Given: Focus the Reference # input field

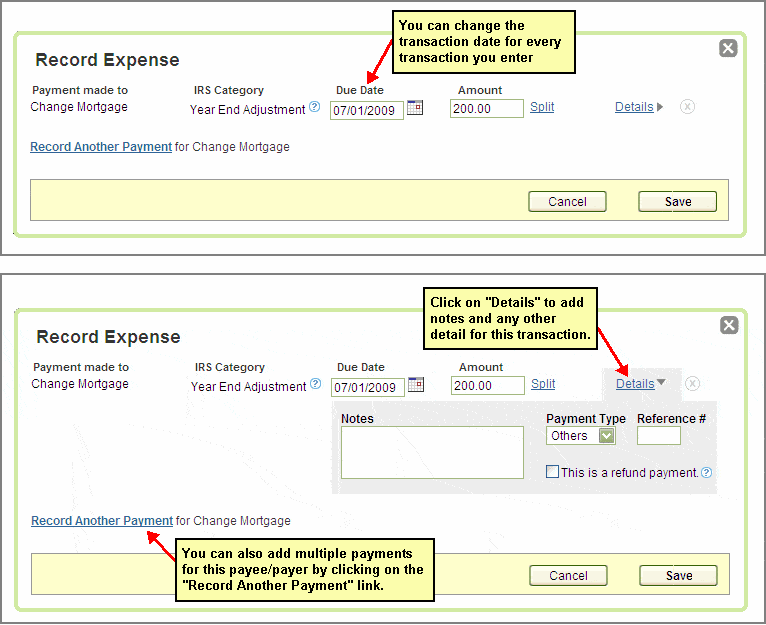Looking at the screenshot, I should click(x=658, y=436).
